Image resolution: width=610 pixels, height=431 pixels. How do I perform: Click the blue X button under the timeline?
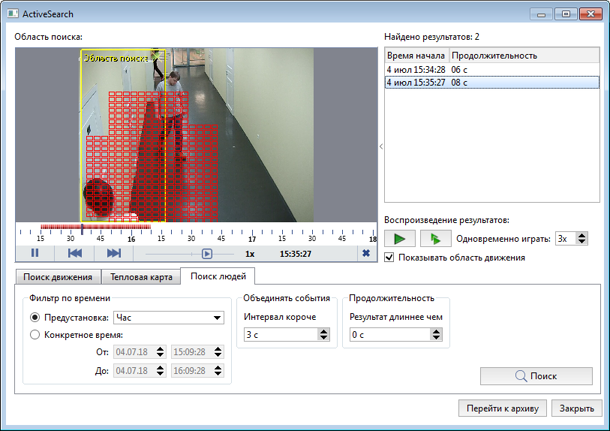point(366,254)
